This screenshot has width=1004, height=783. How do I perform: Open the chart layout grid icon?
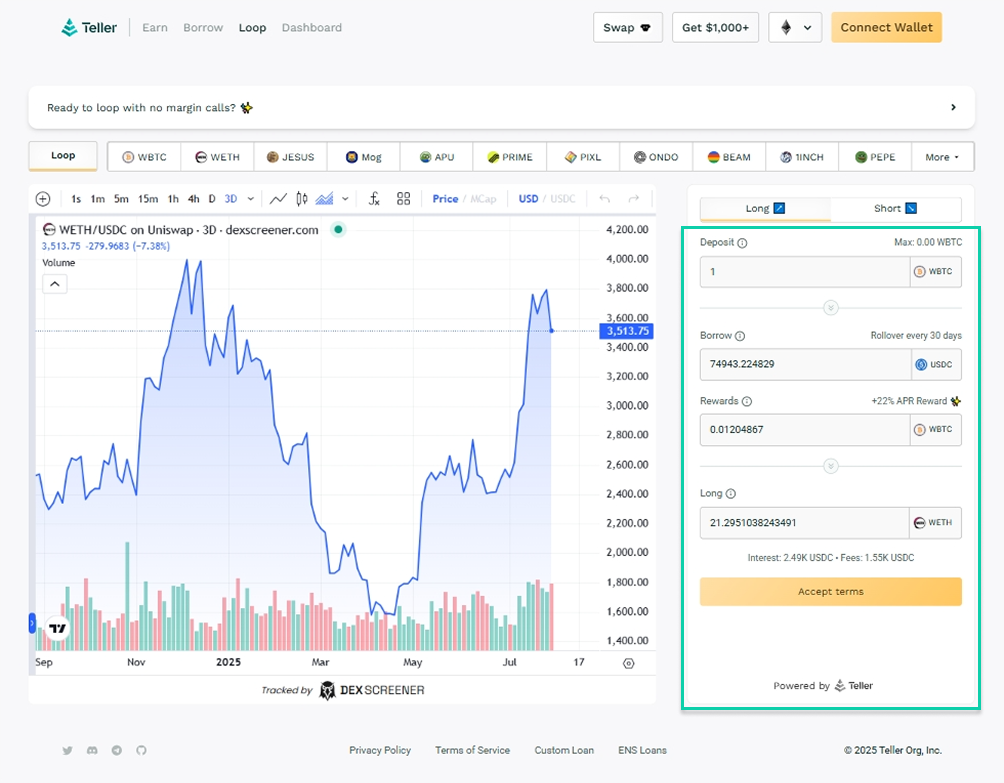click(403, 199)
